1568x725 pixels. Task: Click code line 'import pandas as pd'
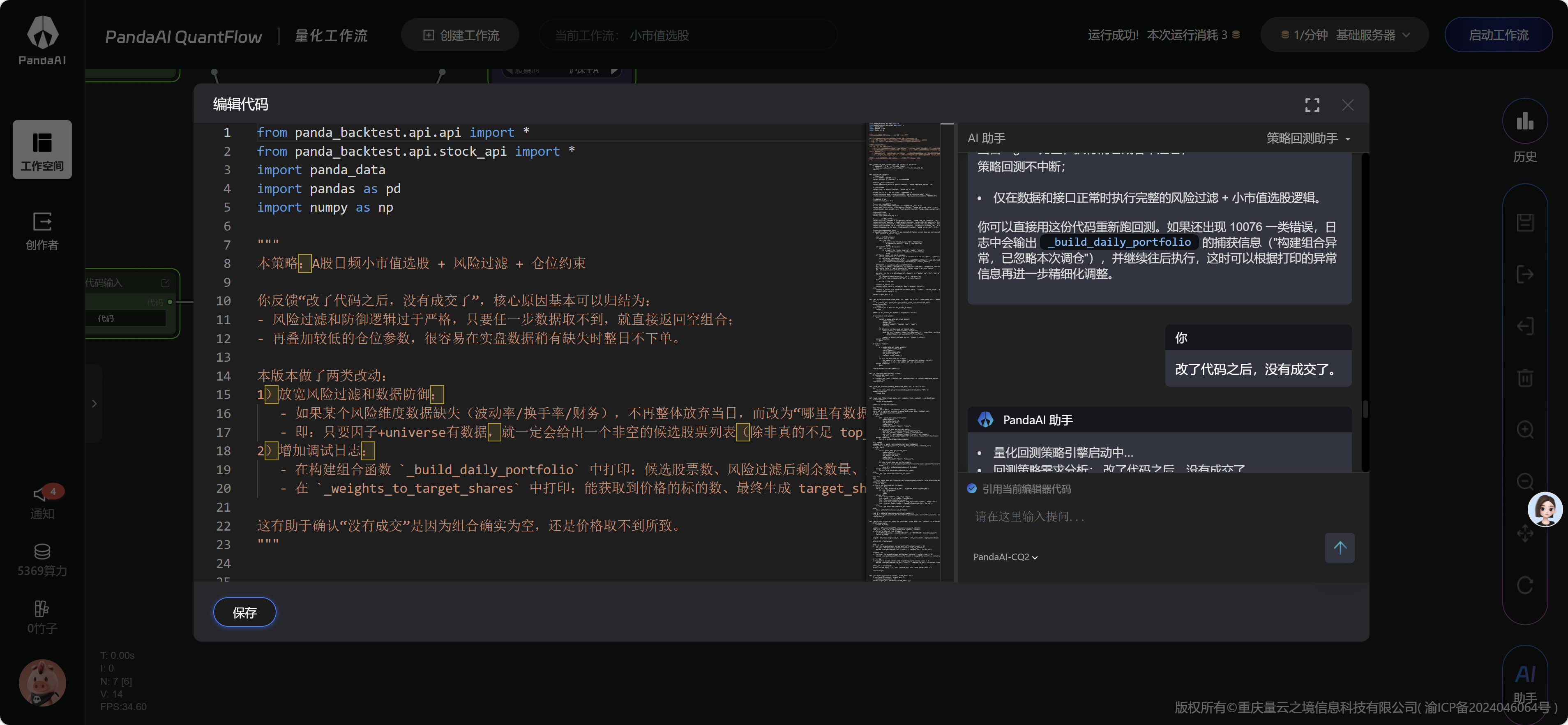329,189
